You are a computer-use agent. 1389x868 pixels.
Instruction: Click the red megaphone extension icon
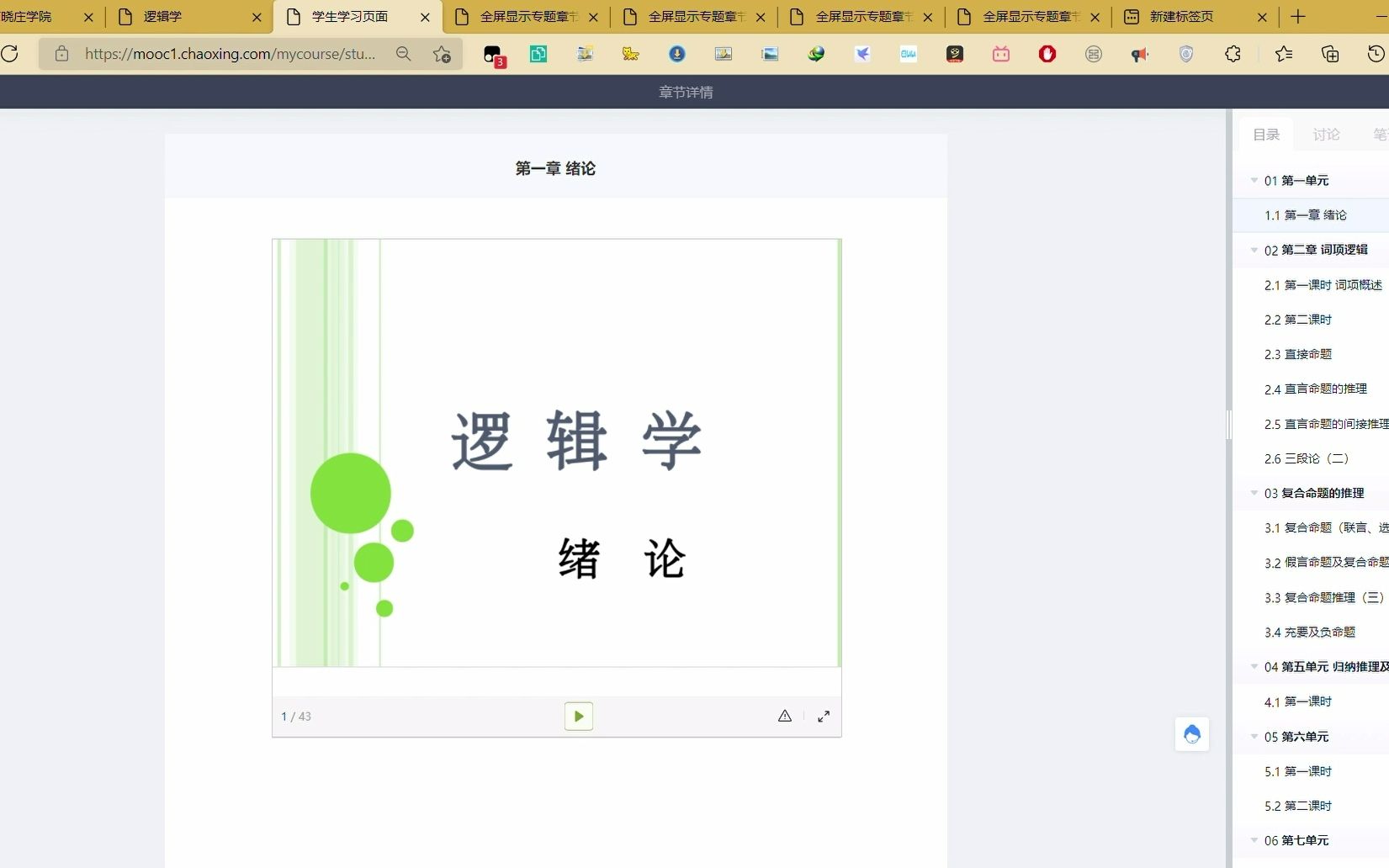pos(1140,54)
